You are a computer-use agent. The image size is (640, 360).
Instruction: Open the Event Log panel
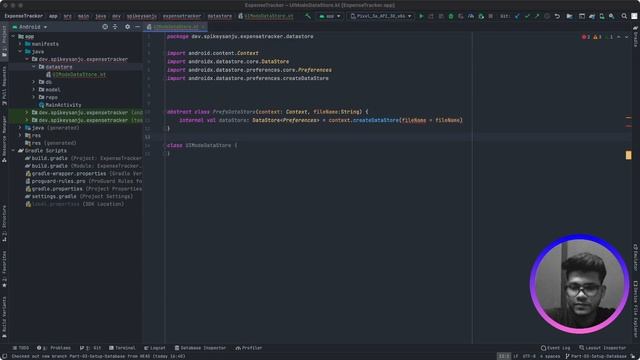[556, 348]
